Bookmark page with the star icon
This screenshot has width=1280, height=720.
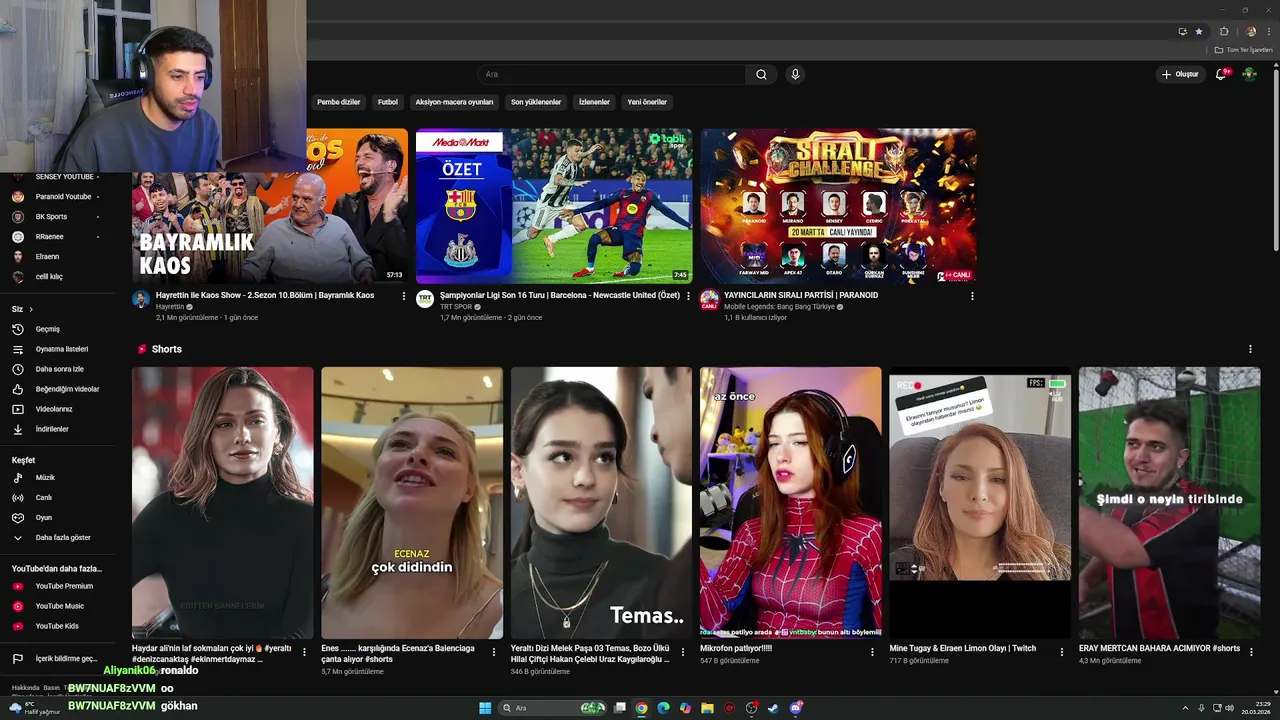tap(1199, 31)
